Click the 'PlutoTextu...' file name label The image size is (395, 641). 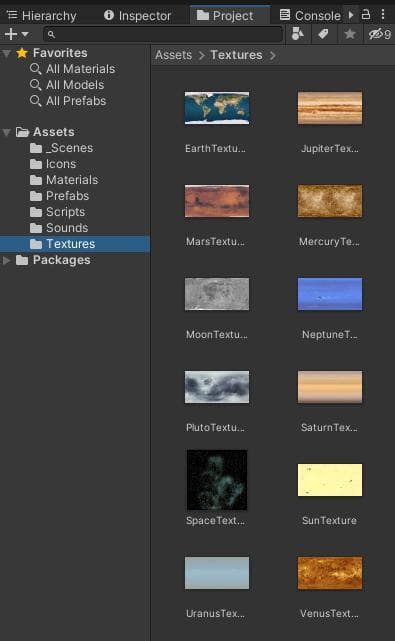(x=215, y=428)
